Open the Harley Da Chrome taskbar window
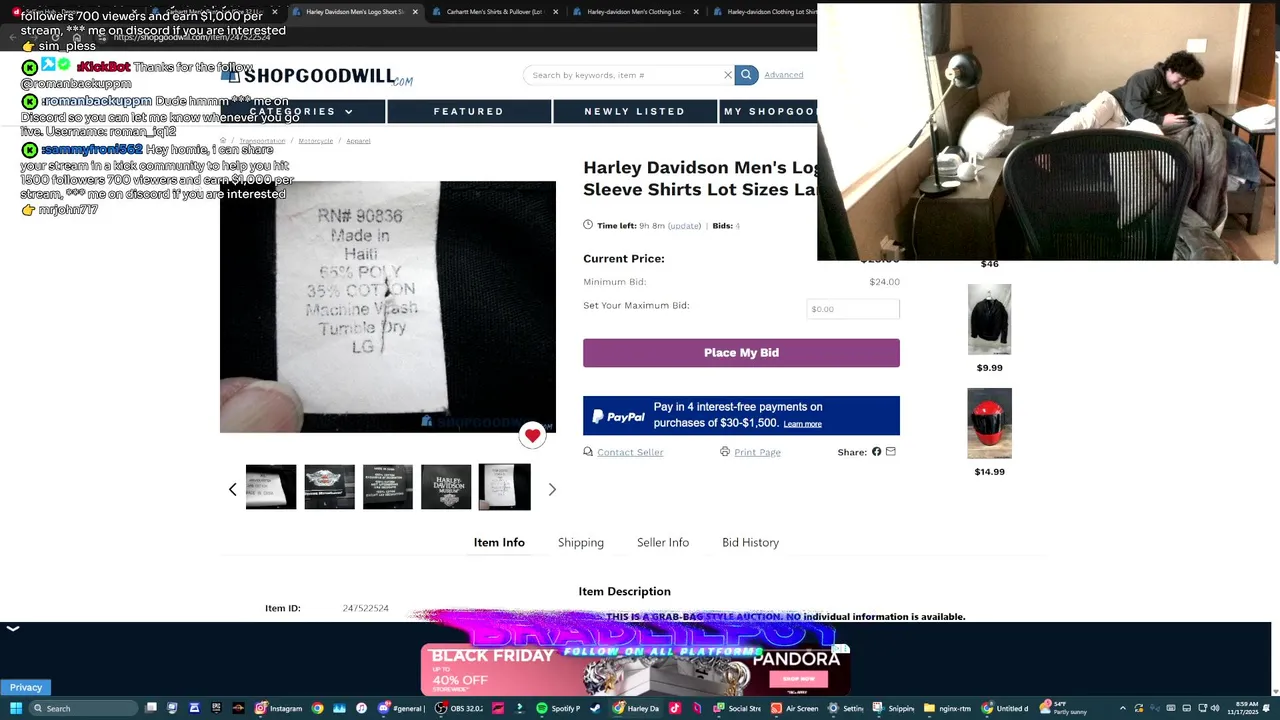The height and width of the screenshot is (720, 1280). pyautogui.click(x=636, y=708)
